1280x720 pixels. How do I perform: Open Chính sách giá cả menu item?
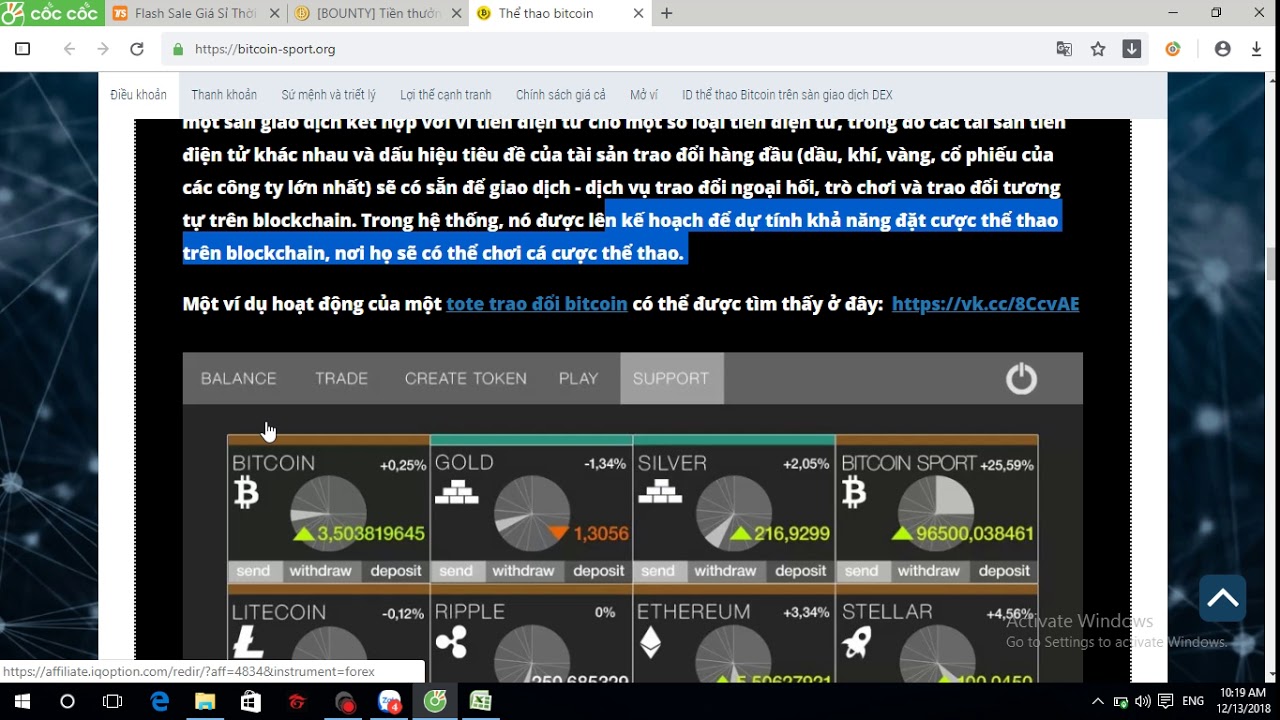coord(561,95)
